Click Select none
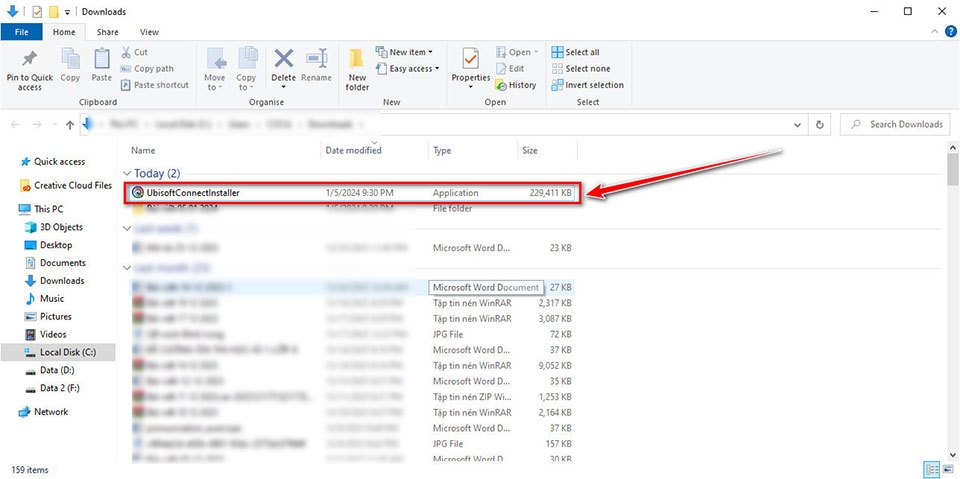 click(581, 69)
